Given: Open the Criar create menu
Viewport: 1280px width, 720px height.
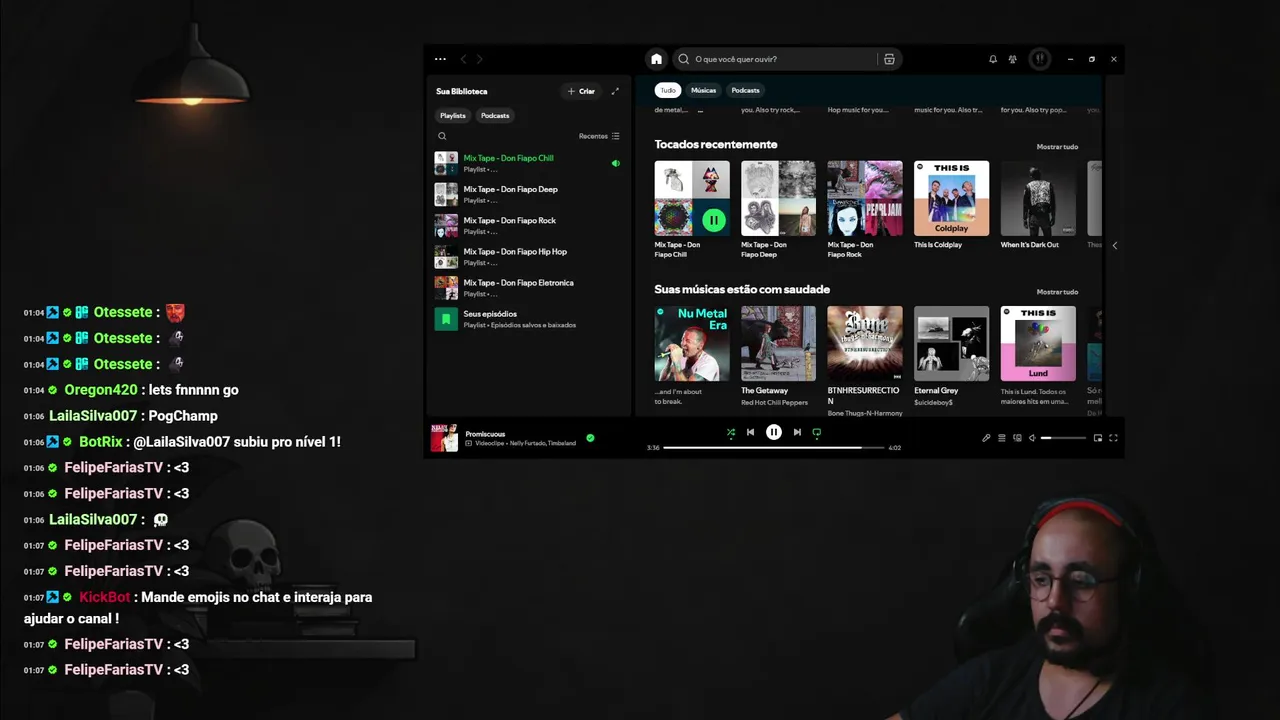Looking at the screenshot, I should pyautogui.click(x=581, y=91).
